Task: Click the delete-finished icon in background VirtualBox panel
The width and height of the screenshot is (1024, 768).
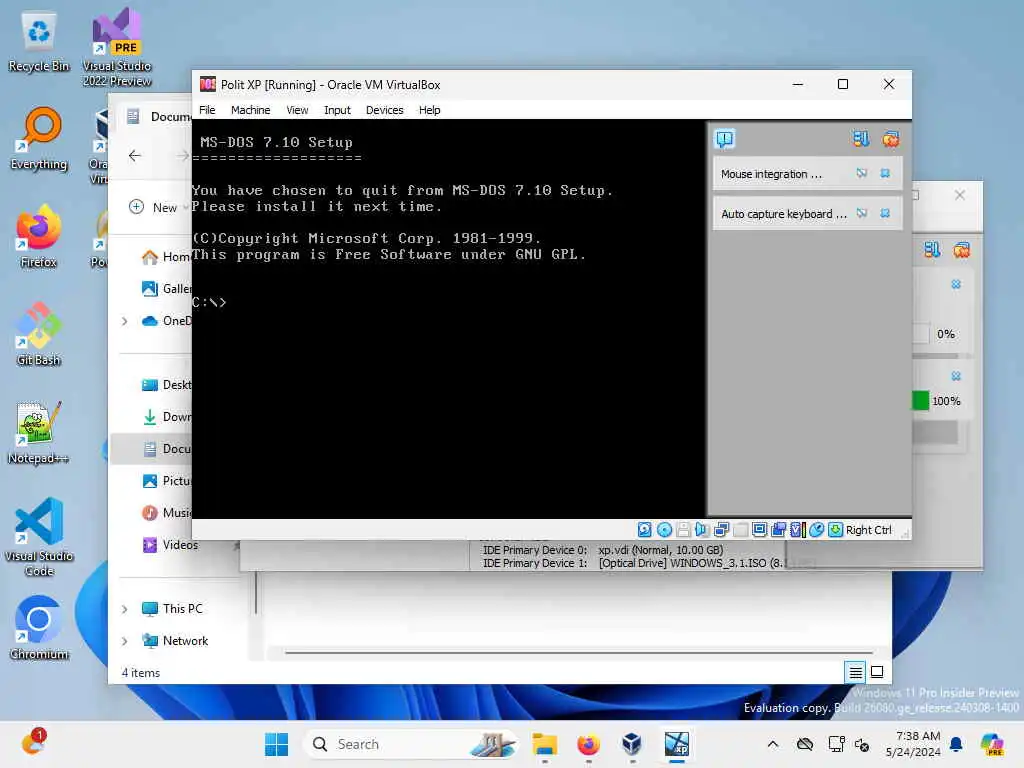Action: click(x=961, y=249)
